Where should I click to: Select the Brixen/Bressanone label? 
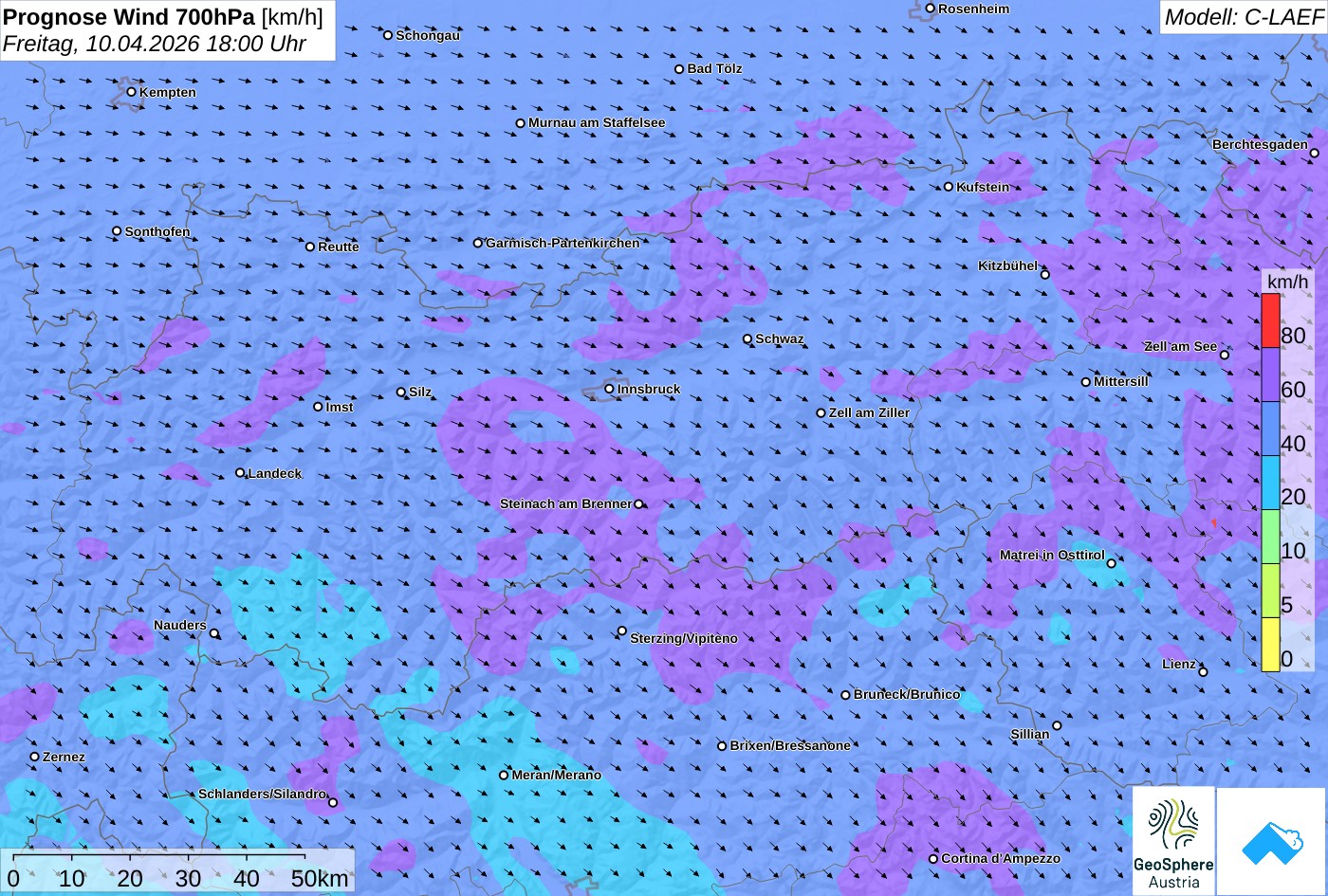790,745
